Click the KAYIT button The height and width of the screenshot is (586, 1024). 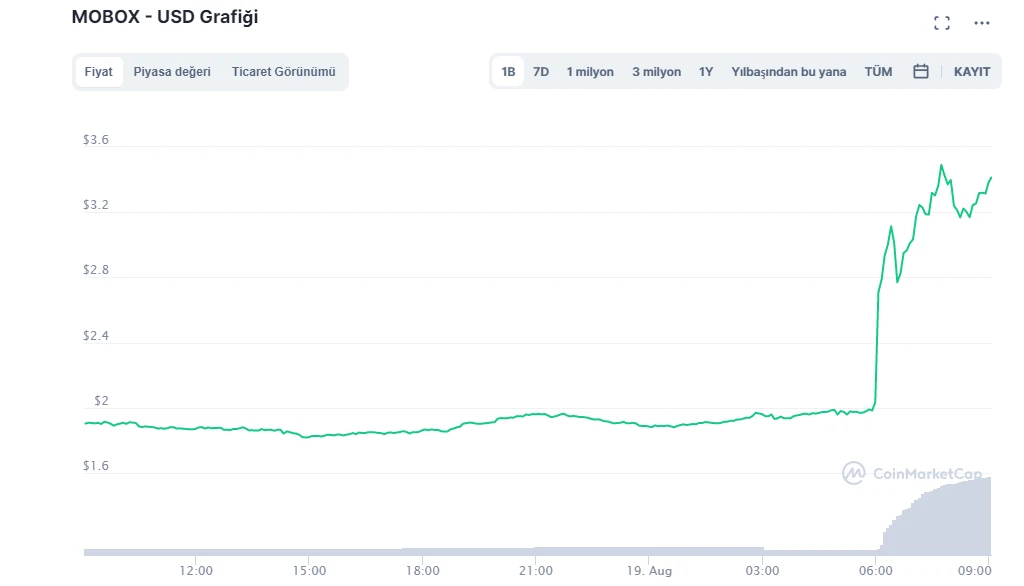[971, 71]
